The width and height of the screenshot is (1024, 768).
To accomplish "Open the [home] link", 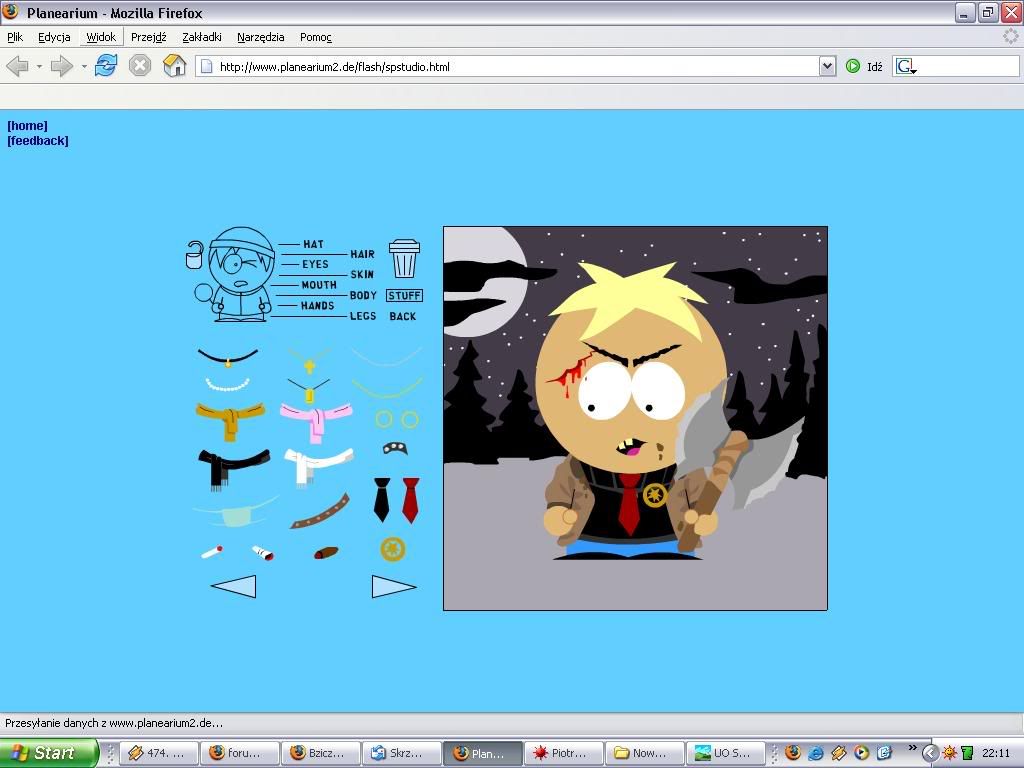I will [x=27, y=125].
